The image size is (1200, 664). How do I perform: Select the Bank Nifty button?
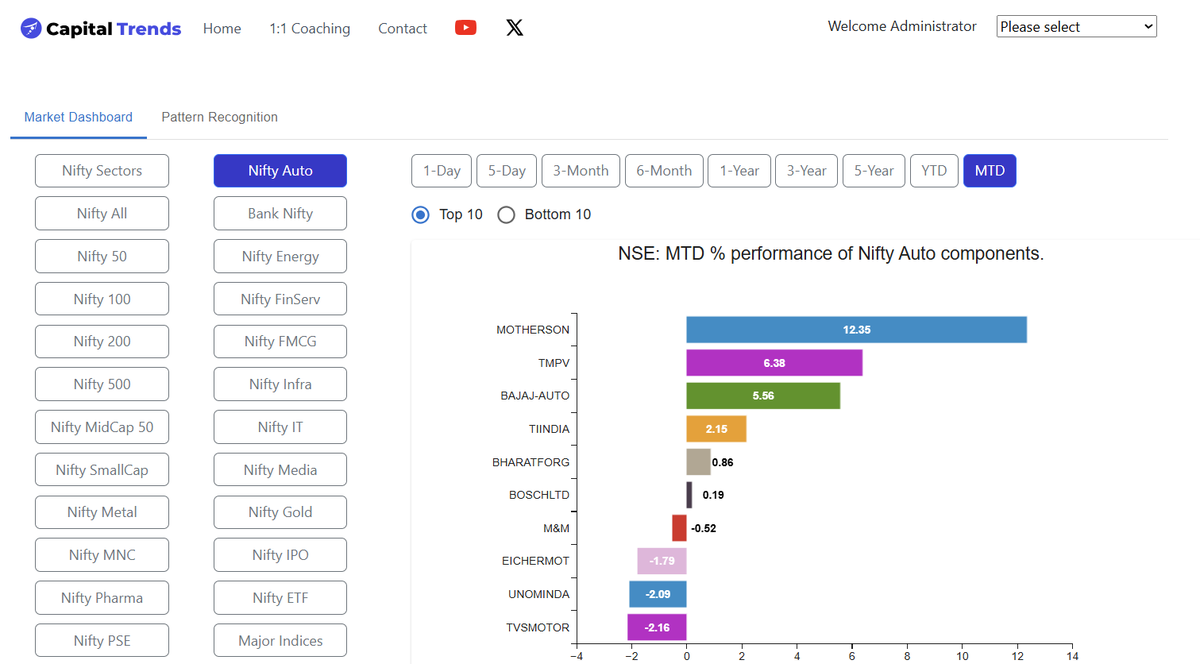280,213
